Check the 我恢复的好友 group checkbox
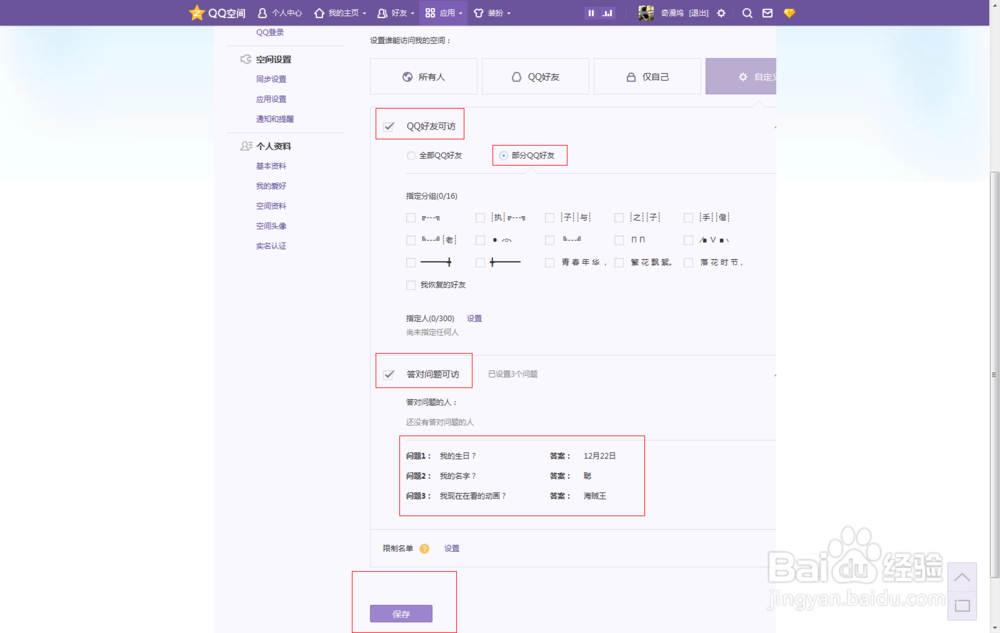 point(410,284)
